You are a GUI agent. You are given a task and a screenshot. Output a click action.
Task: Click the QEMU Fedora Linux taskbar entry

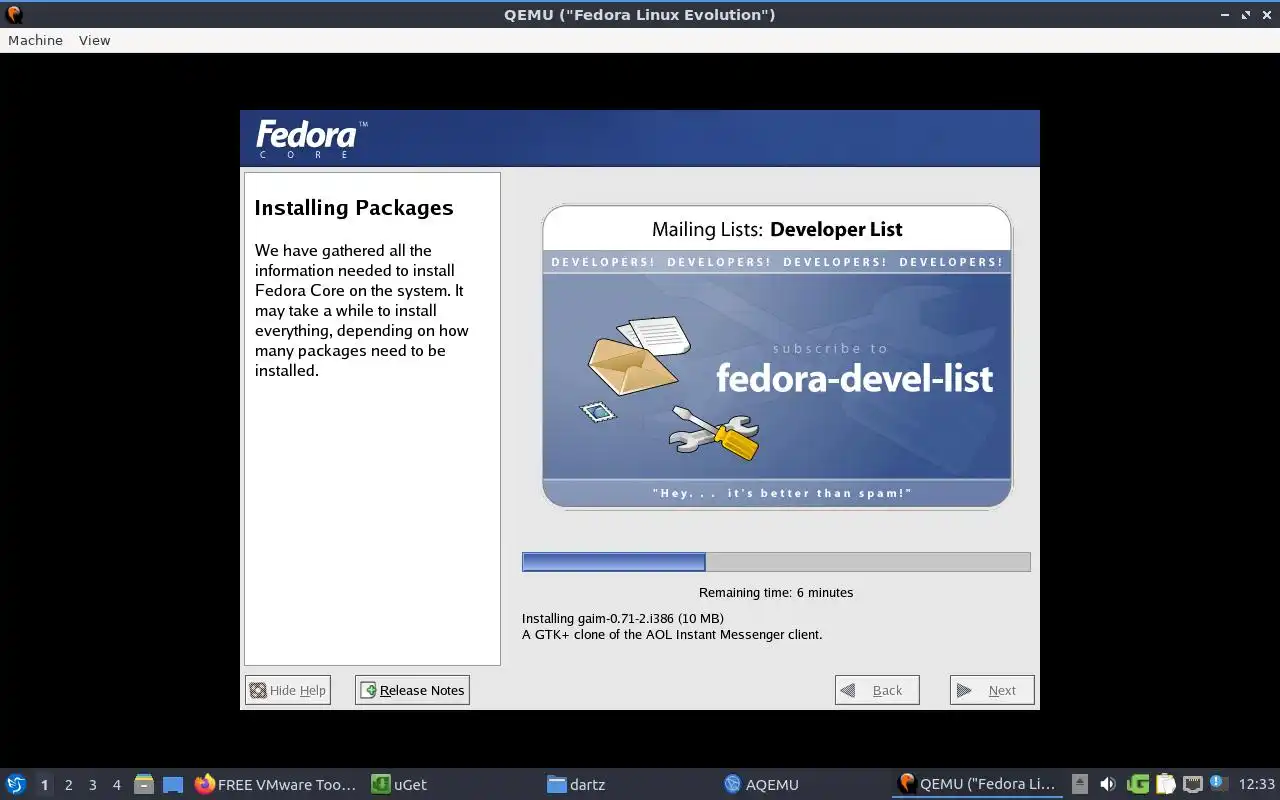click(977, 784)
